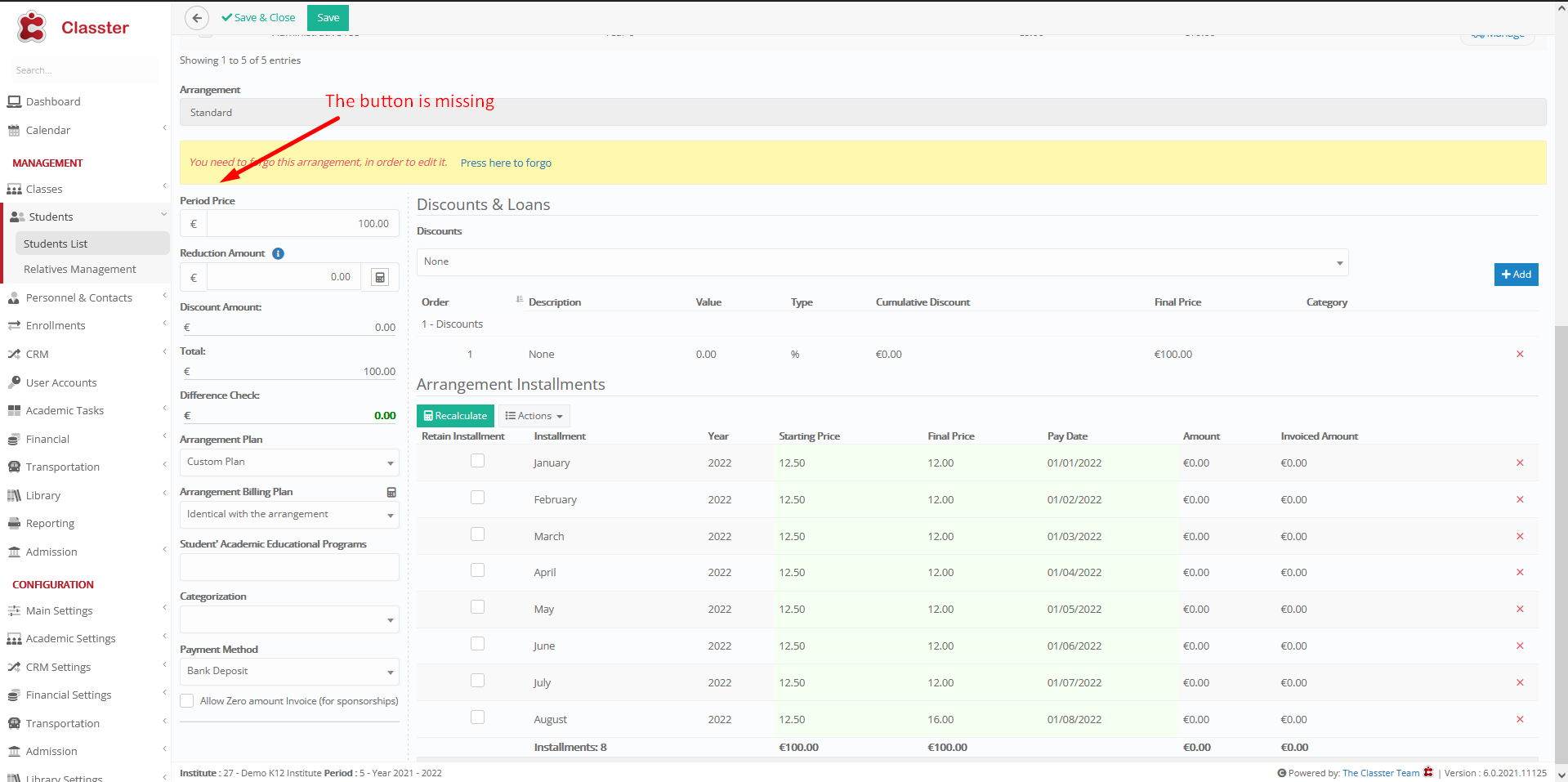Check Retain Installment for August

477,717
